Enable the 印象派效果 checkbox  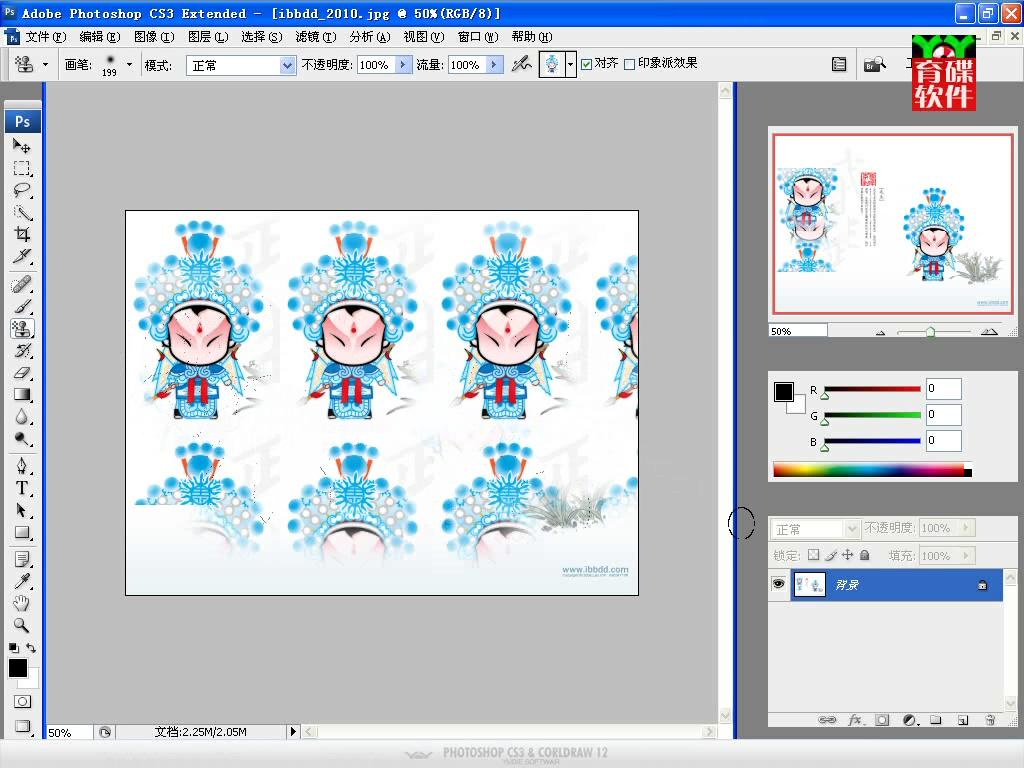point(630,64)
